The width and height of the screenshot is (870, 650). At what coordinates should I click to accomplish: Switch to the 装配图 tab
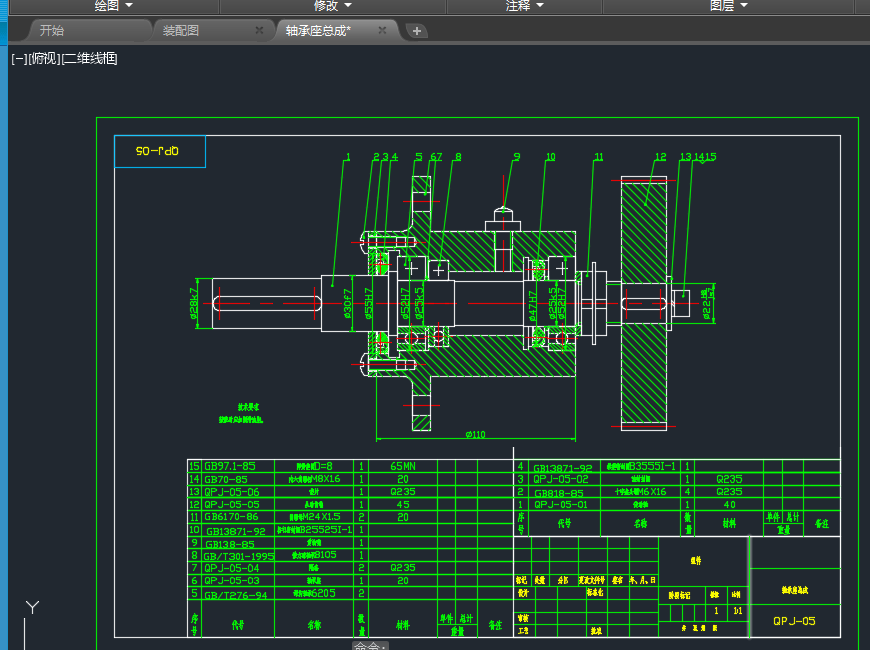pyautogui.click(x=181, y=31)
